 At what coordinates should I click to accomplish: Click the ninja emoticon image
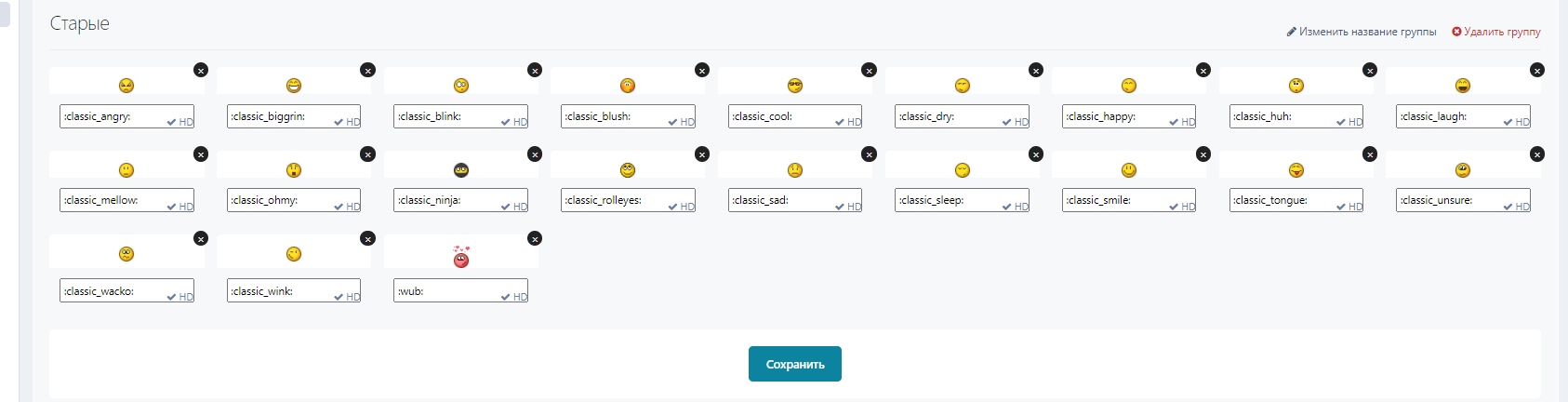click(461, 170)
